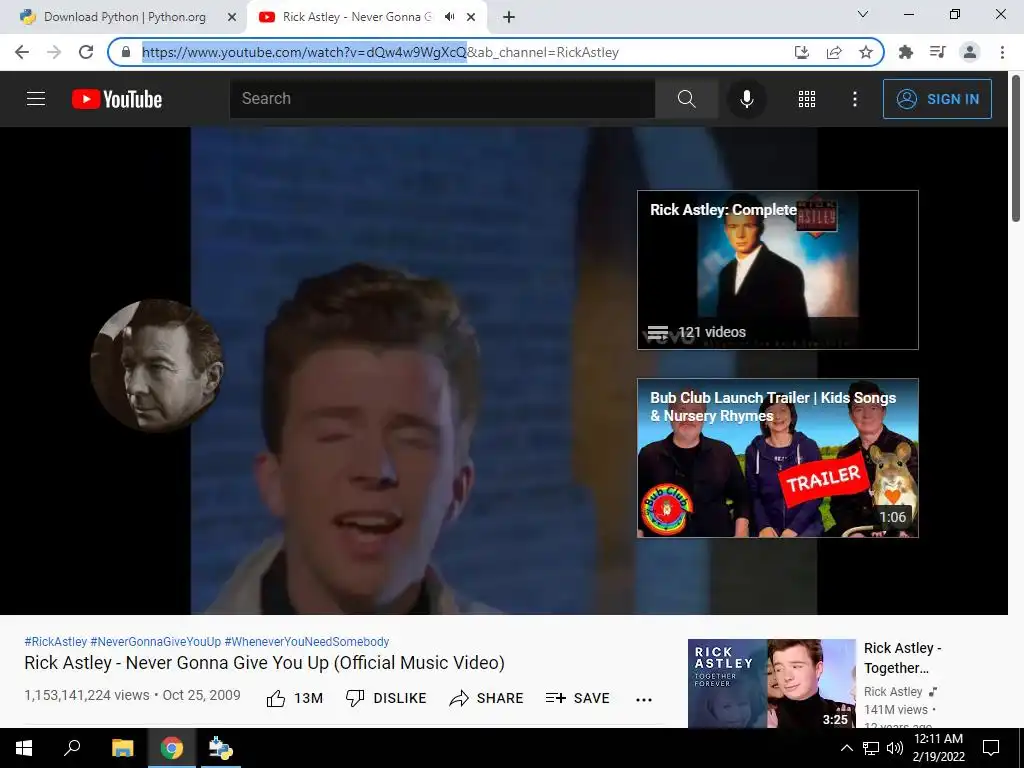Click the DISLIKE thumbs down button
This screenshot has width=1024, height=768.
tap(386, 698)
